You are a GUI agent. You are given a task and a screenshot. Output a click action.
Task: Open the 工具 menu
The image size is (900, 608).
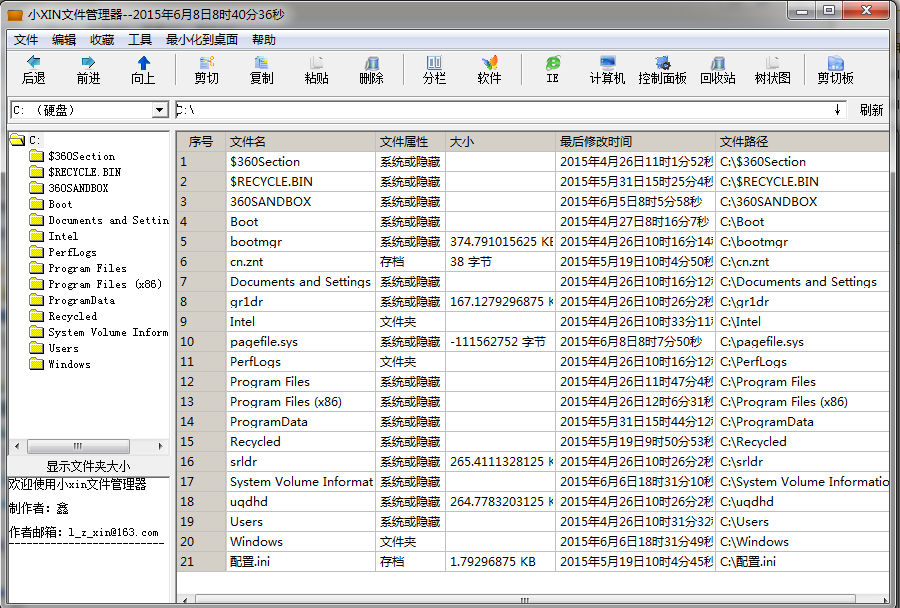(x=140, y=40)
